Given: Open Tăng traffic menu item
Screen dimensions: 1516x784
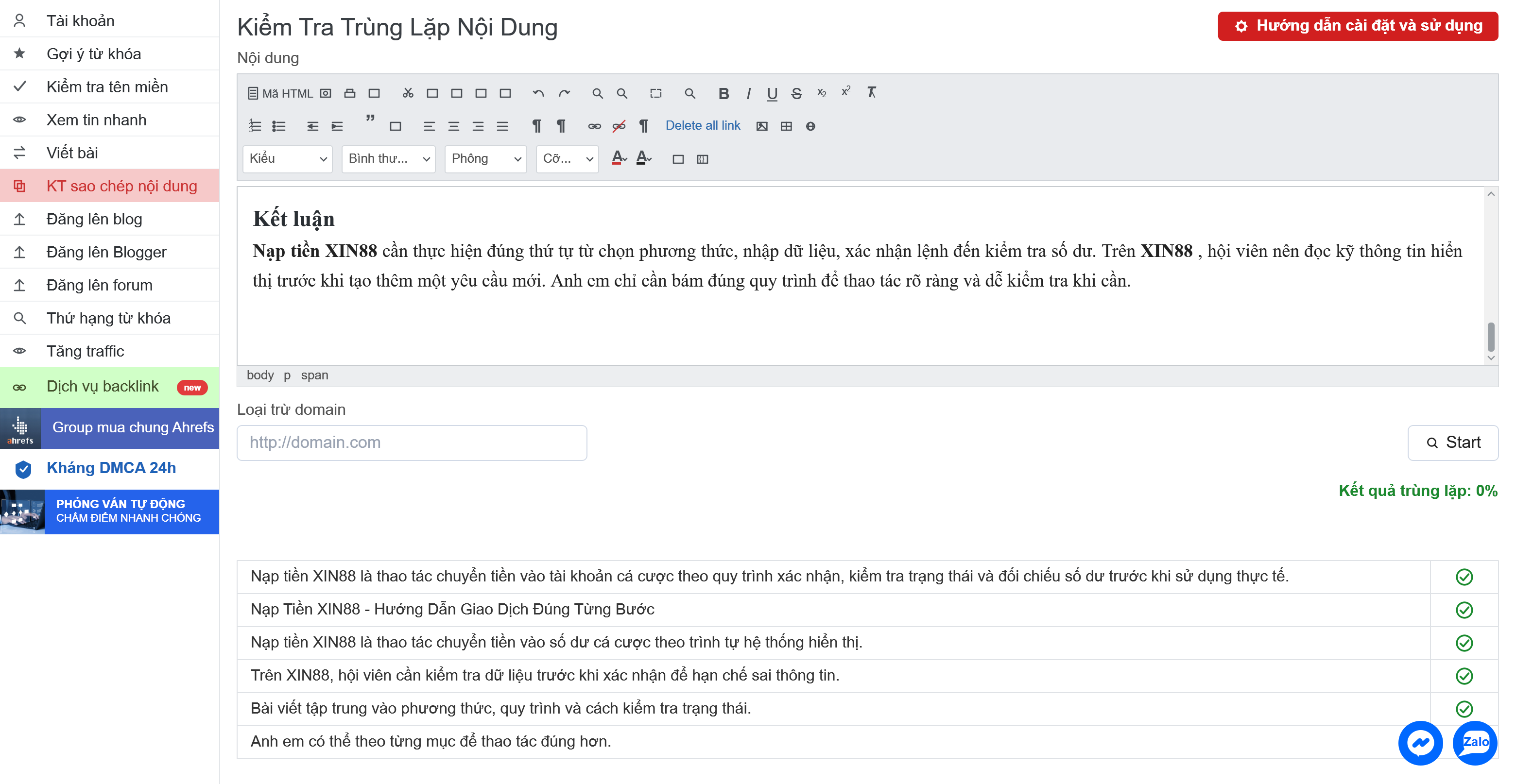Looking at the screenshot, I should point(109,351).
